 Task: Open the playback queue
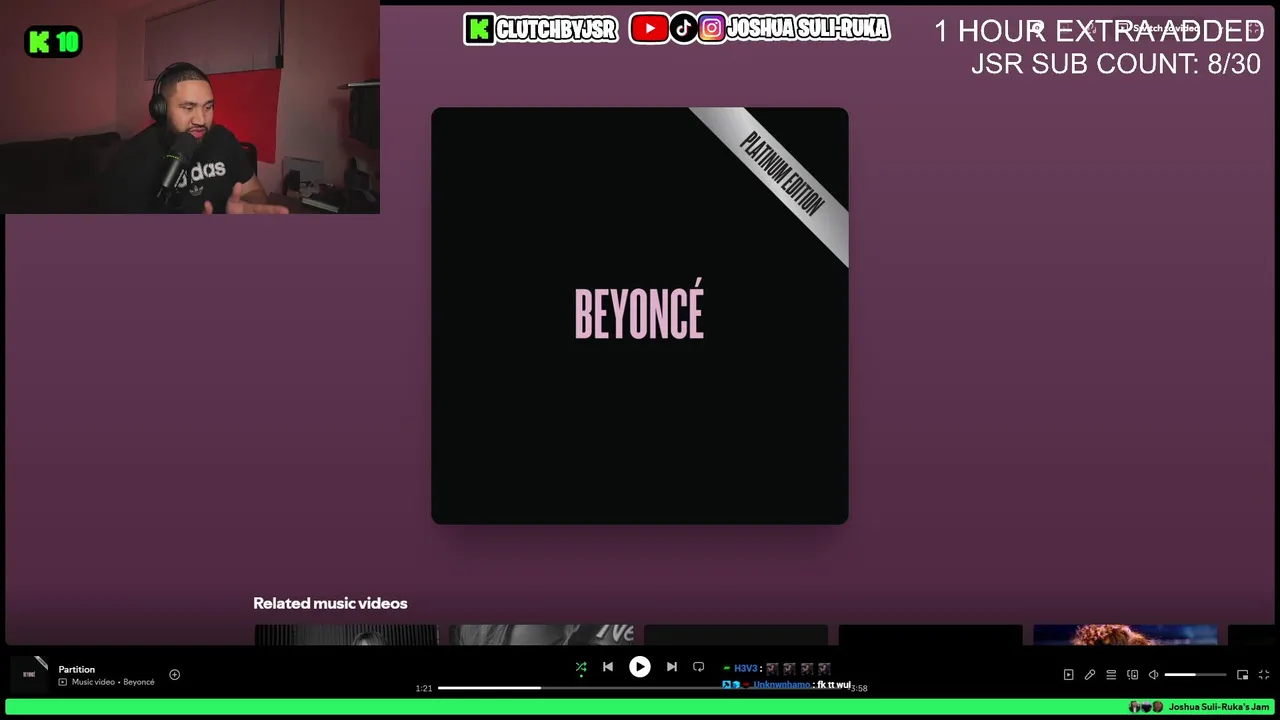click(x=1111, y=675)
